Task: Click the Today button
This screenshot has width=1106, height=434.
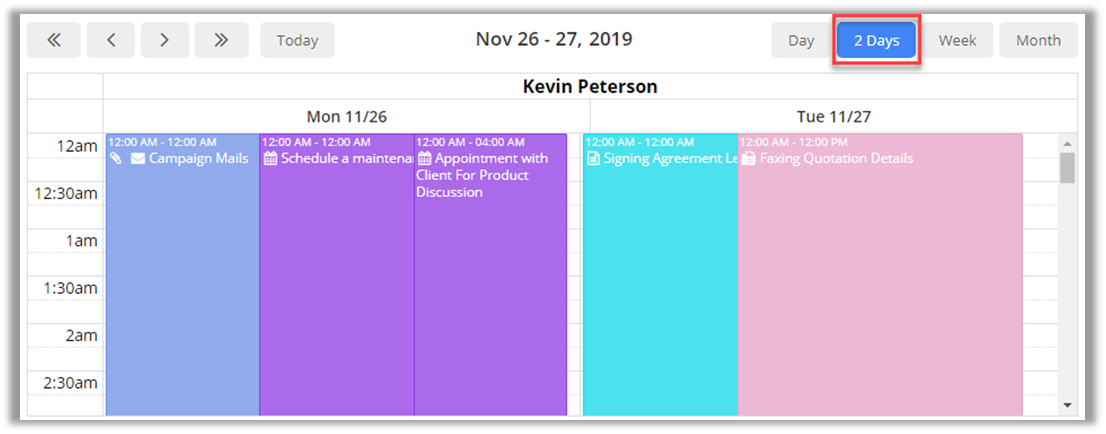Action: point(297,40)
